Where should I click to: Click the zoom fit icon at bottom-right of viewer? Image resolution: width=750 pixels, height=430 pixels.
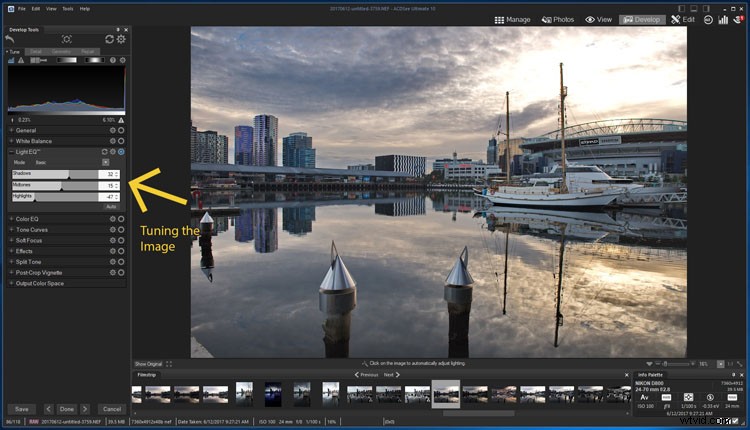click(x=740, y=364)
